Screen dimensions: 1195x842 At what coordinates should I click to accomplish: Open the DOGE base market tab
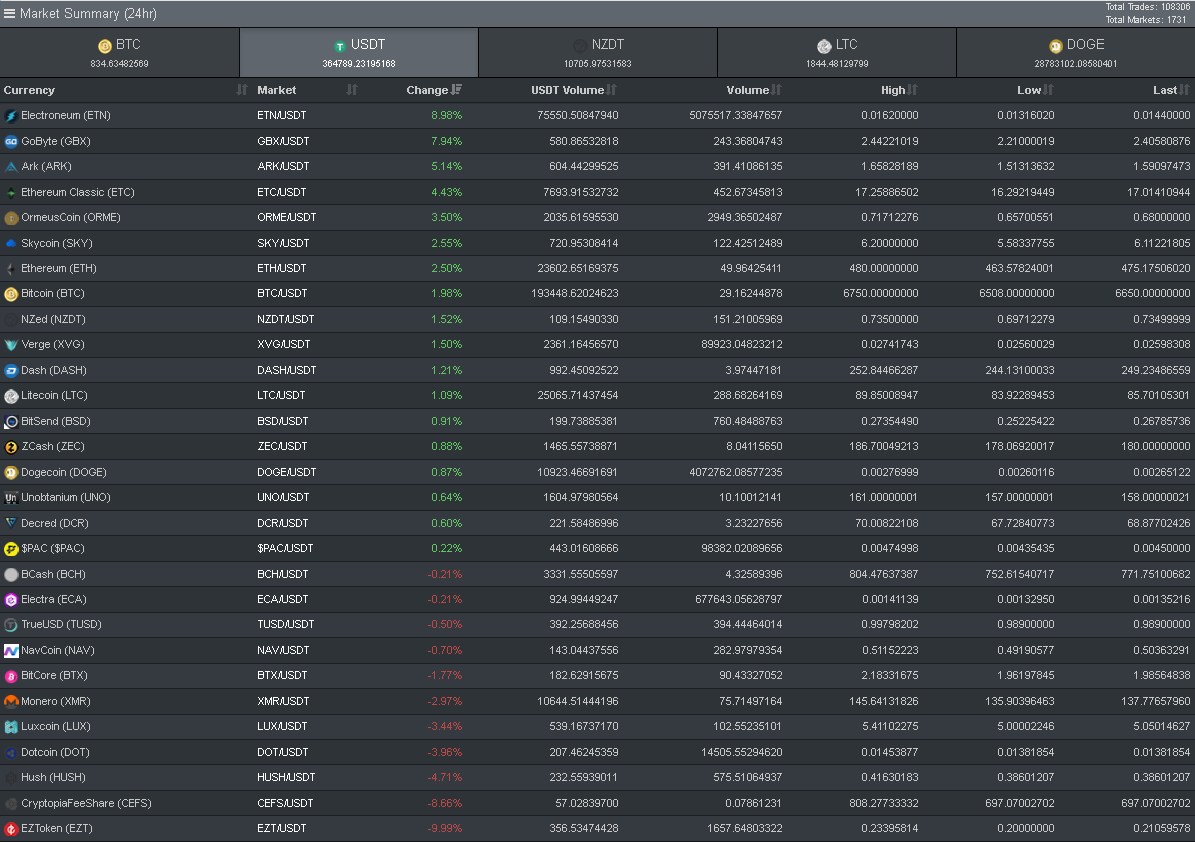click(x=1075, y=53)
